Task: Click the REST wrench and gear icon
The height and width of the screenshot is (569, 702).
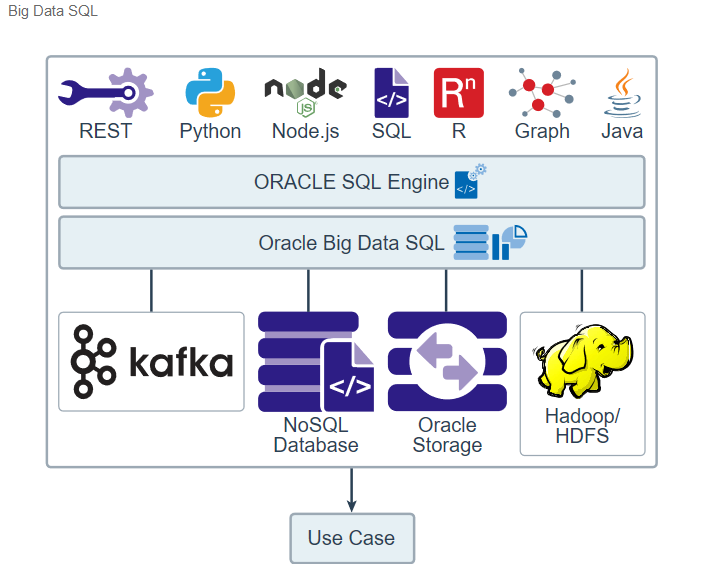Action: point(106,93)
